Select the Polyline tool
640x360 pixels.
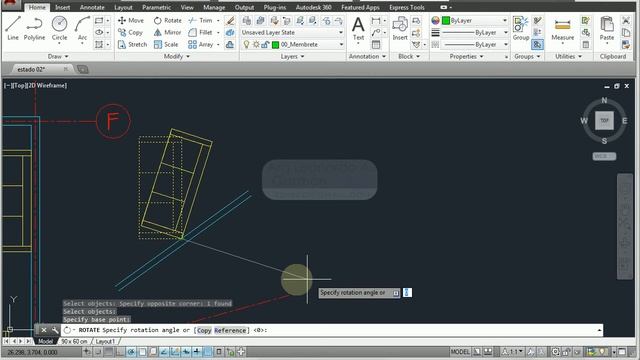click(34, 28)
